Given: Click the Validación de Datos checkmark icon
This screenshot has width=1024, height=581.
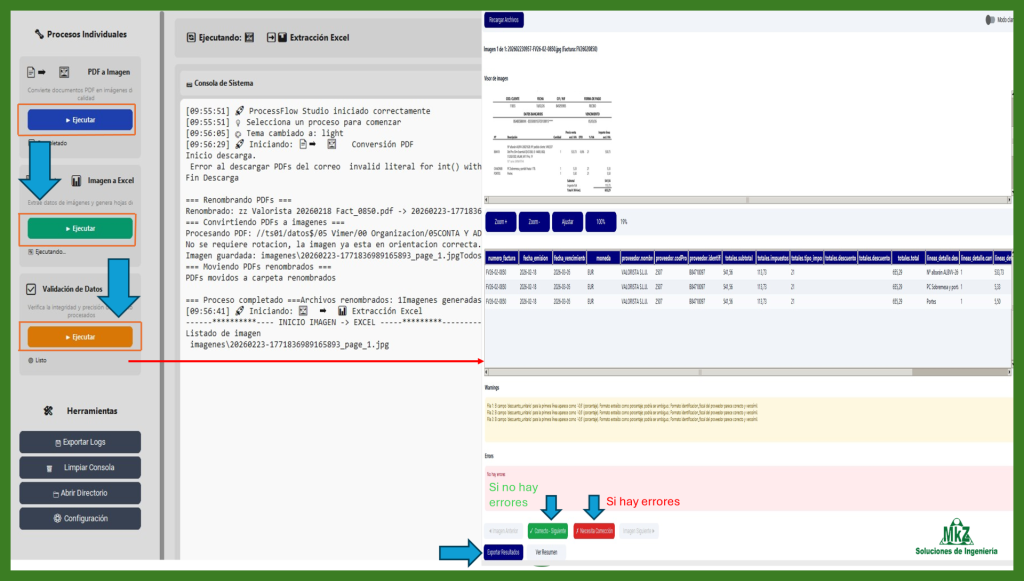Looking at the screenshot, I should pyautogui.click(x=30, y=289).
